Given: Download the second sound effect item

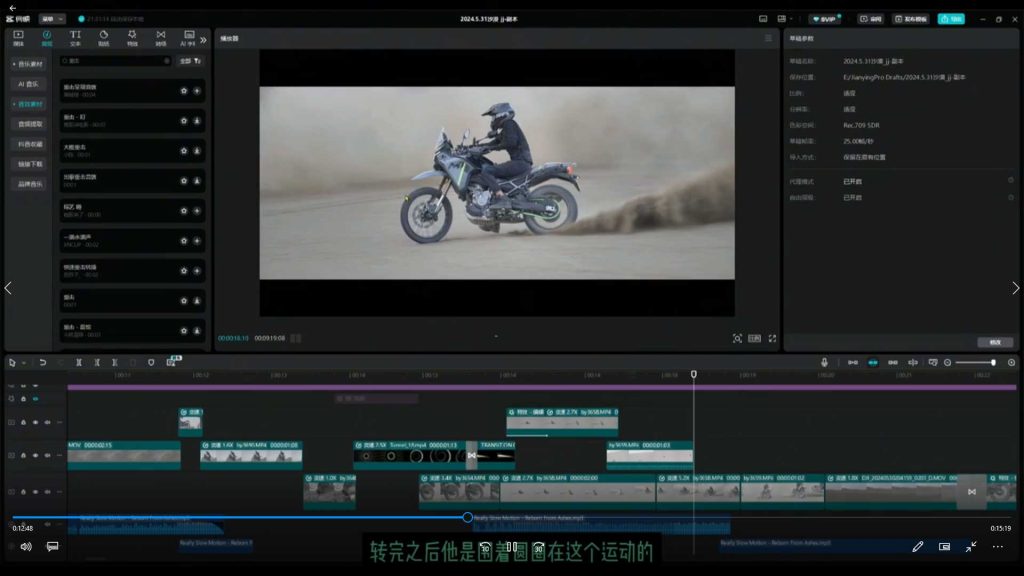Looking at the screenshot, I should (x=197, y=121).
